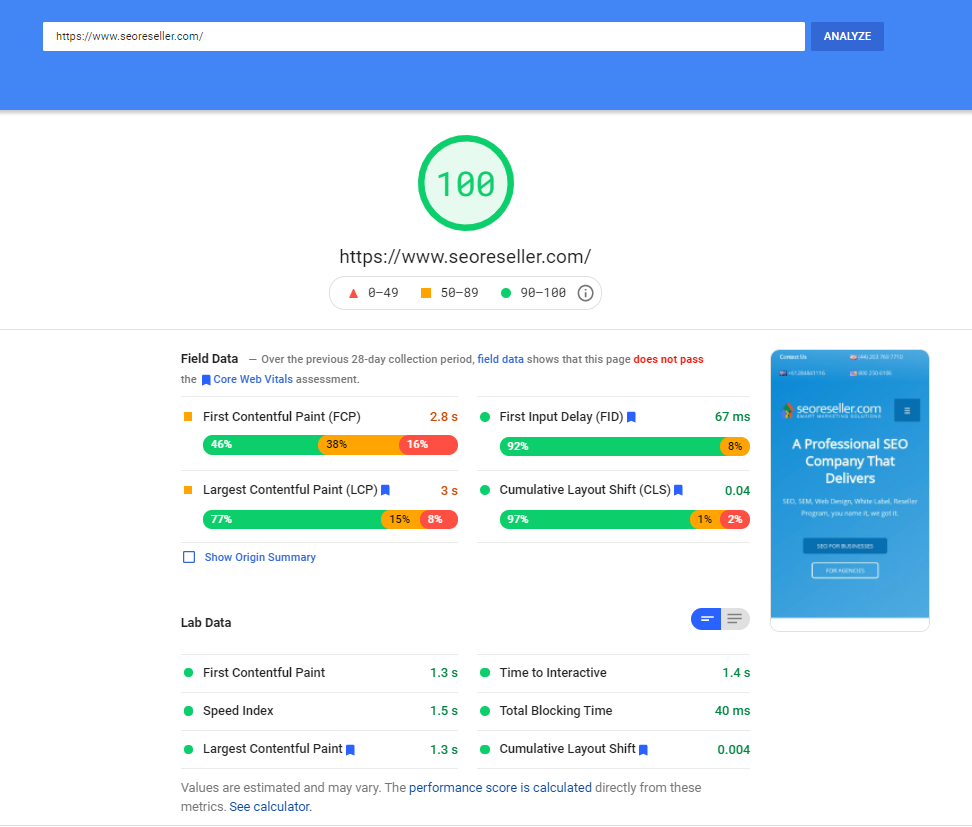Click the CLS distribution bar 97% segment

[x=595, y=520]
